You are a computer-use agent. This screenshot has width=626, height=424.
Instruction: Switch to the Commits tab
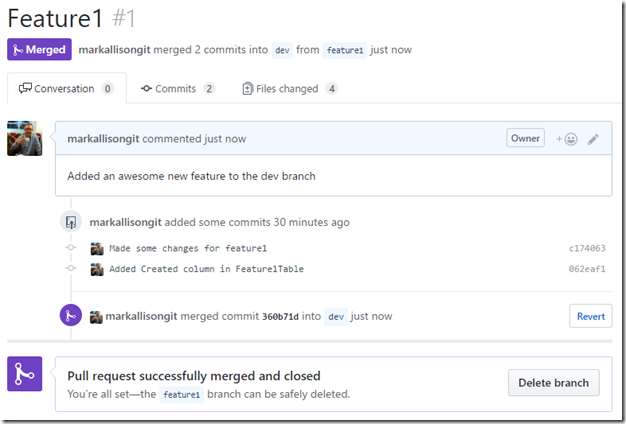click(x=178, y=89)
